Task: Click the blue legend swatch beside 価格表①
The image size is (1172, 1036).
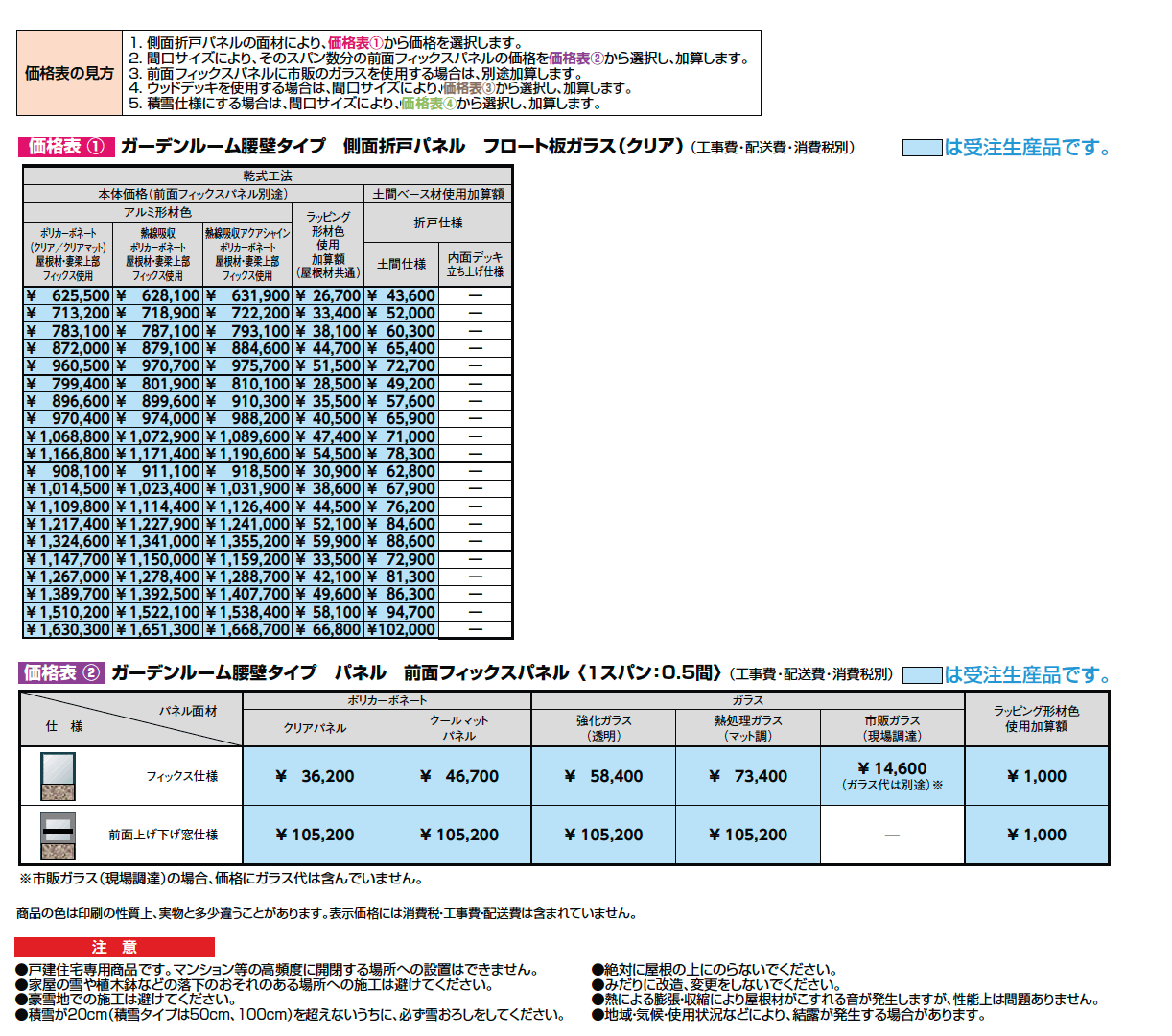Action: point(922,147)
